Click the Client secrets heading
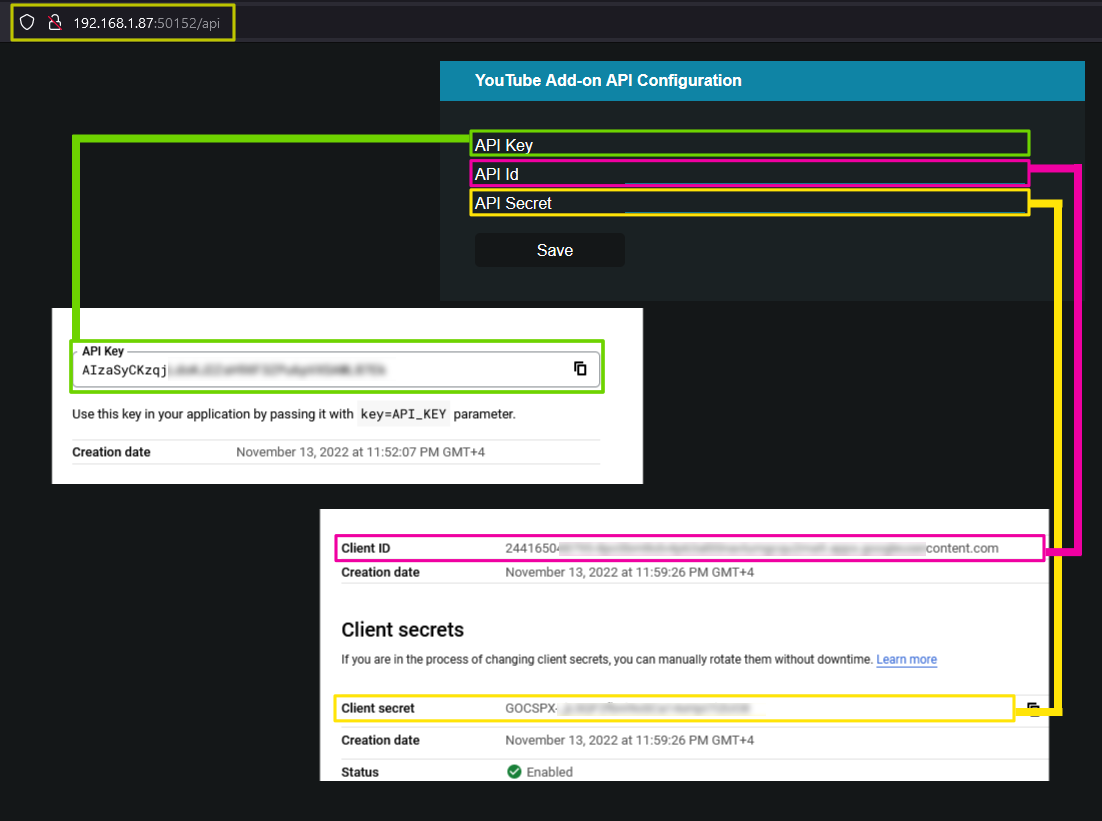 404,629
